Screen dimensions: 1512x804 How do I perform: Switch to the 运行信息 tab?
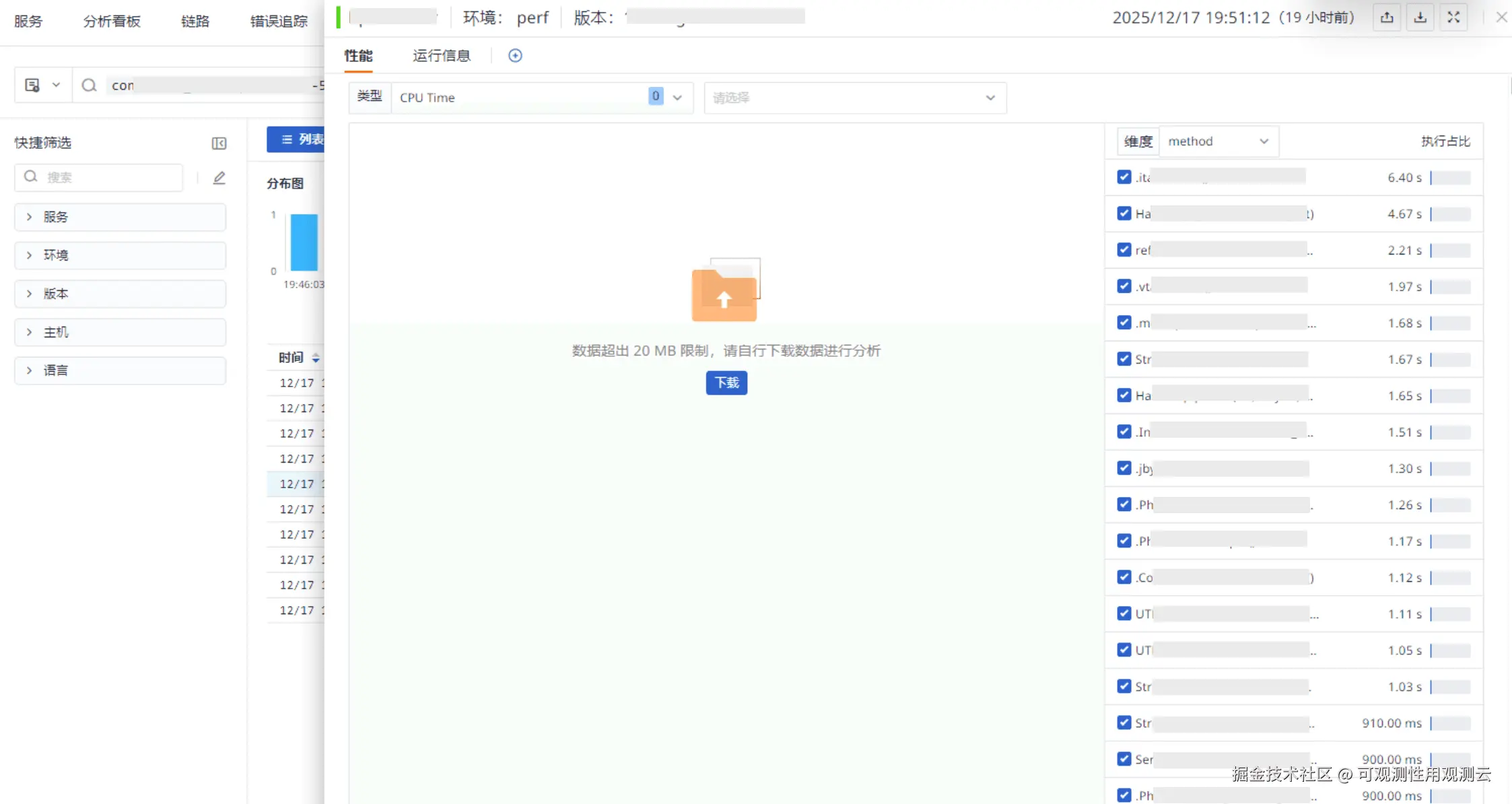pos(441,56)
